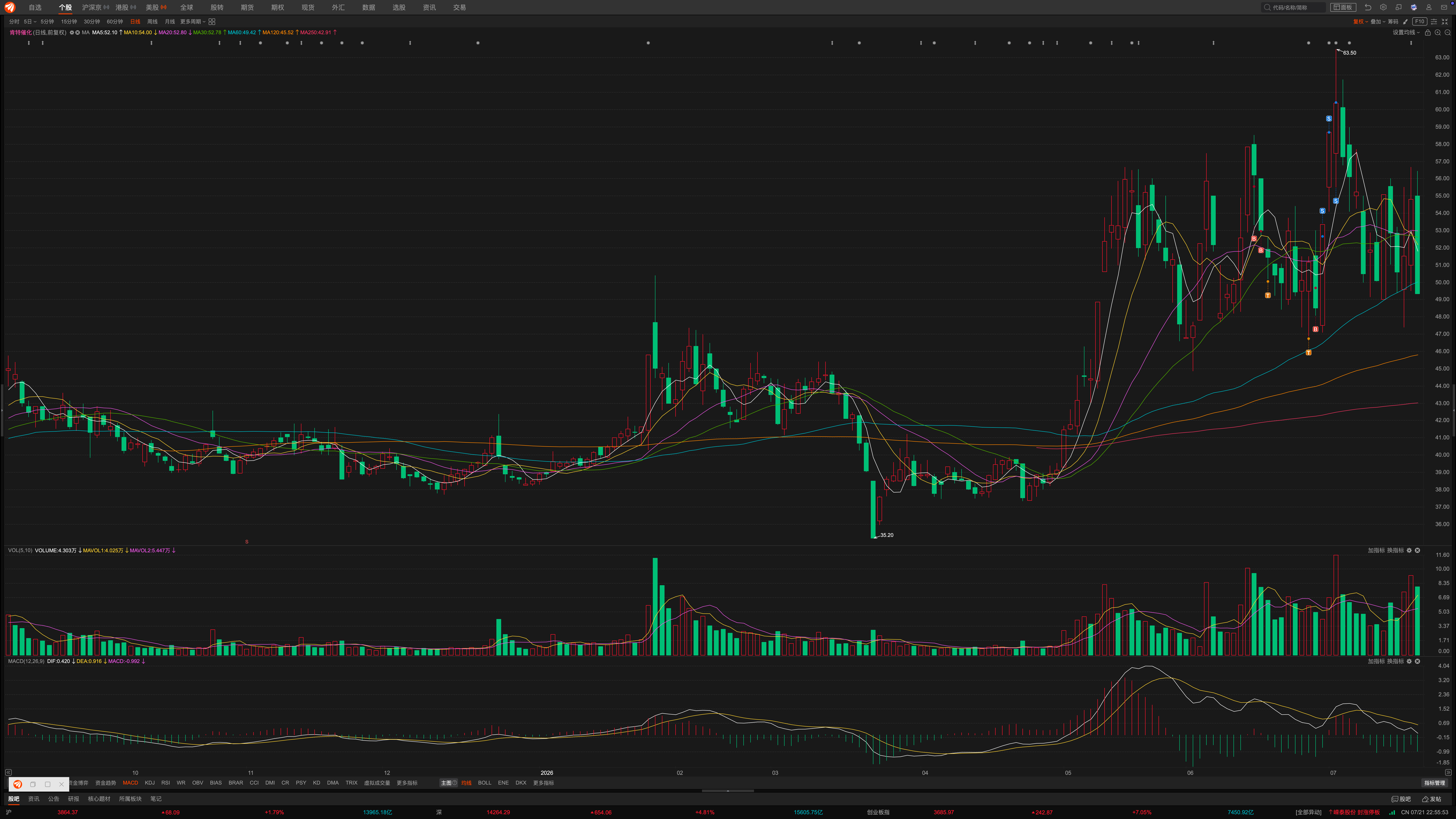Switch chart to 周线 weekly period
Image resolution: width=1456 pixels, height=819 pixels.
click(153, 21)
